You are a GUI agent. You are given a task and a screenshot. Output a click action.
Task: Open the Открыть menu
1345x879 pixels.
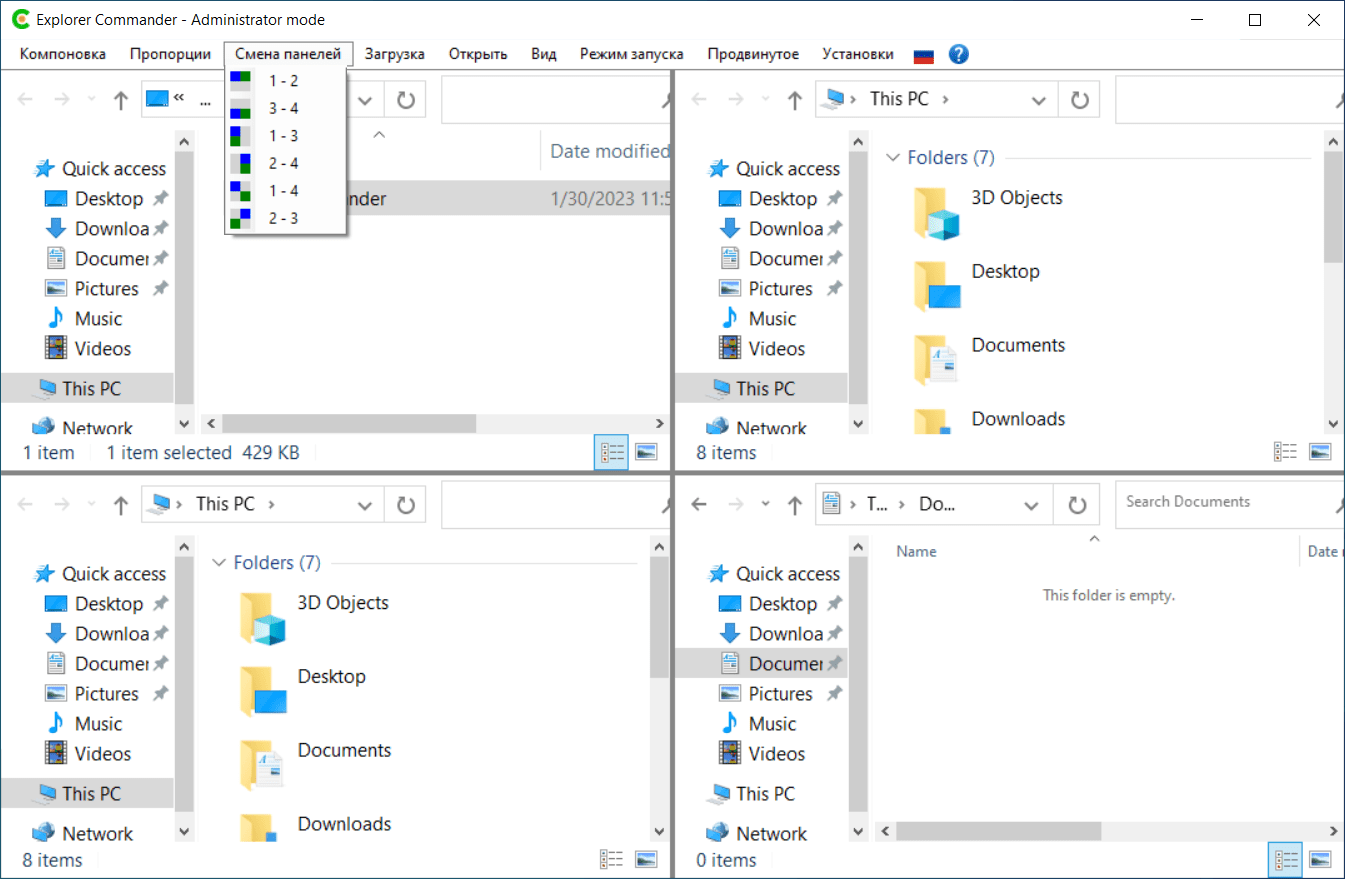pos(478,54)
